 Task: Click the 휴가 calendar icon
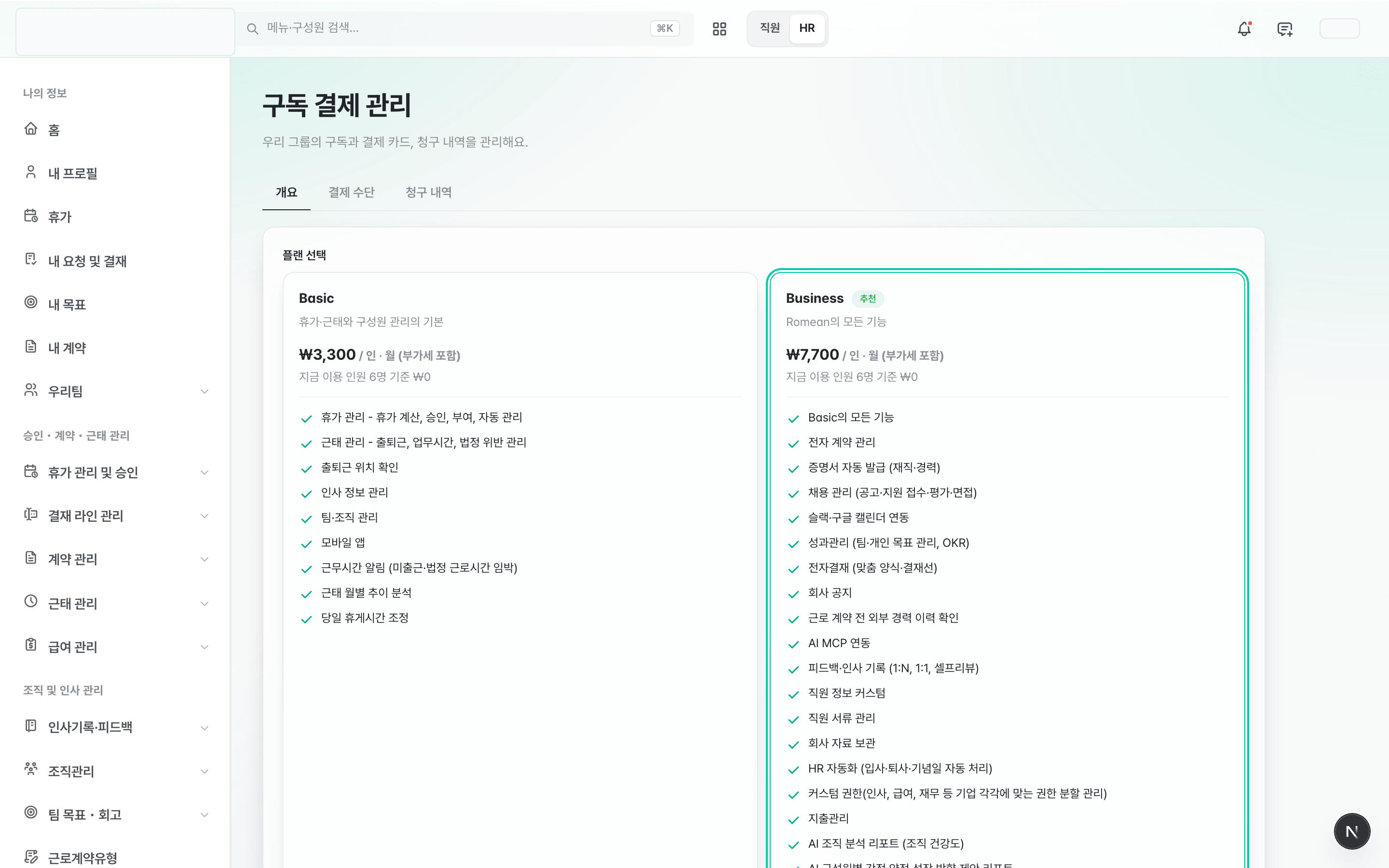point(31,216)
